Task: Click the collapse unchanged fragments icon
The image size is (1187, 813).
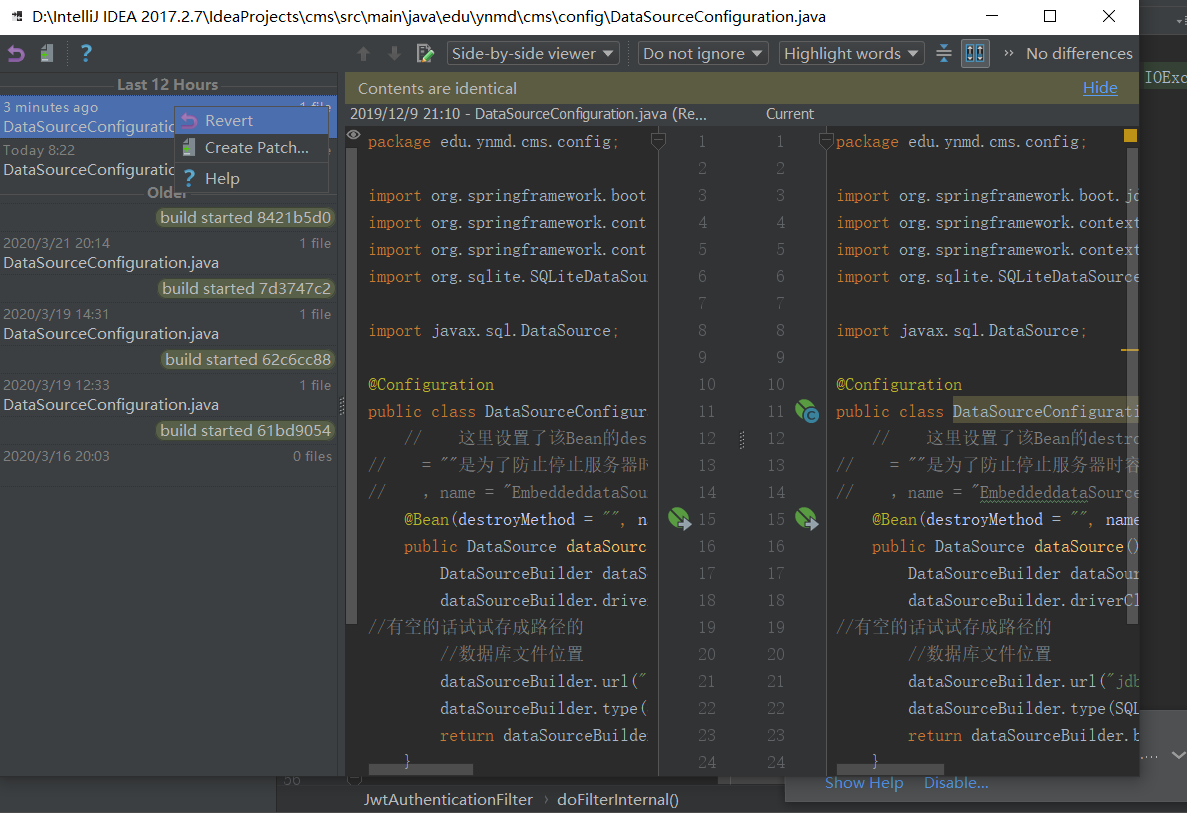Action: pos(943,53)
